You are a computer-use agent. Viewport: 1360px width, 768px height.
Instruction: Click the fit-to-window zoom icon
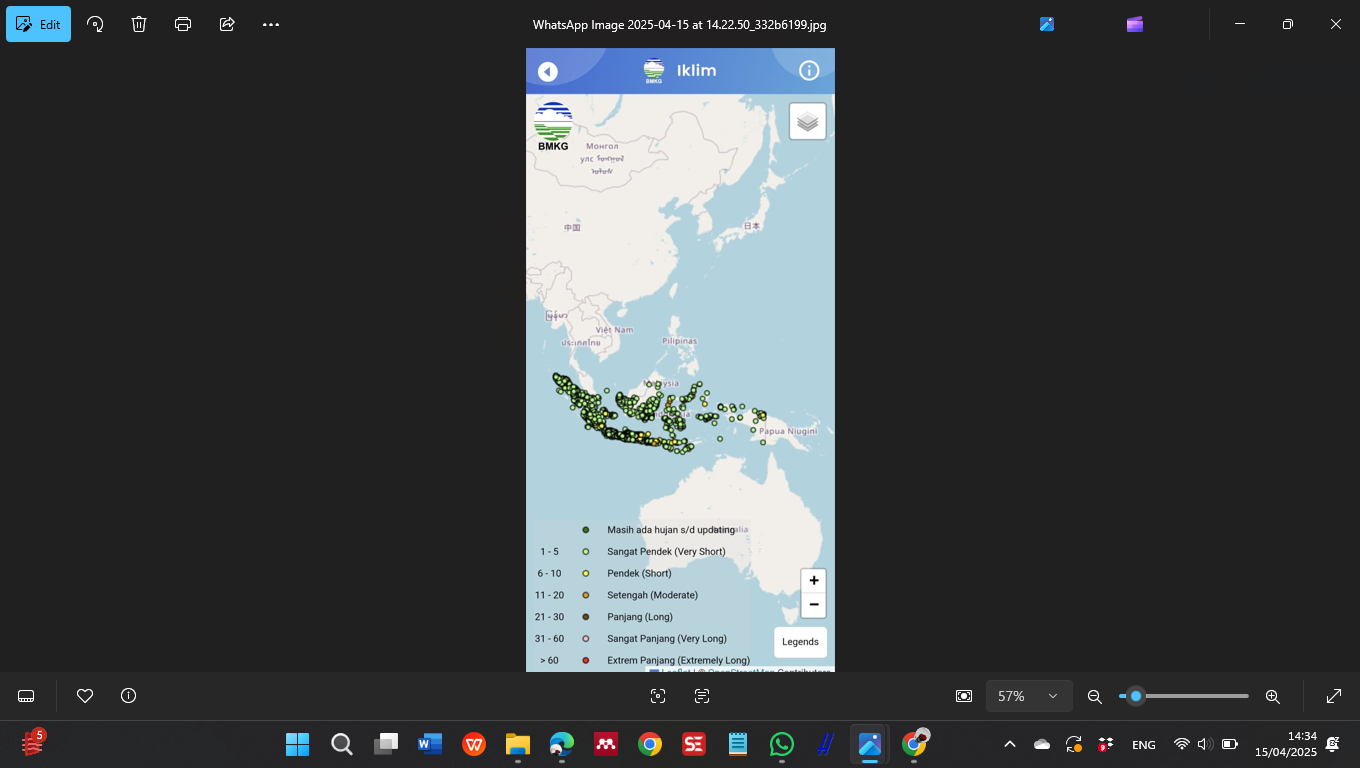click(x=964, y=696)
